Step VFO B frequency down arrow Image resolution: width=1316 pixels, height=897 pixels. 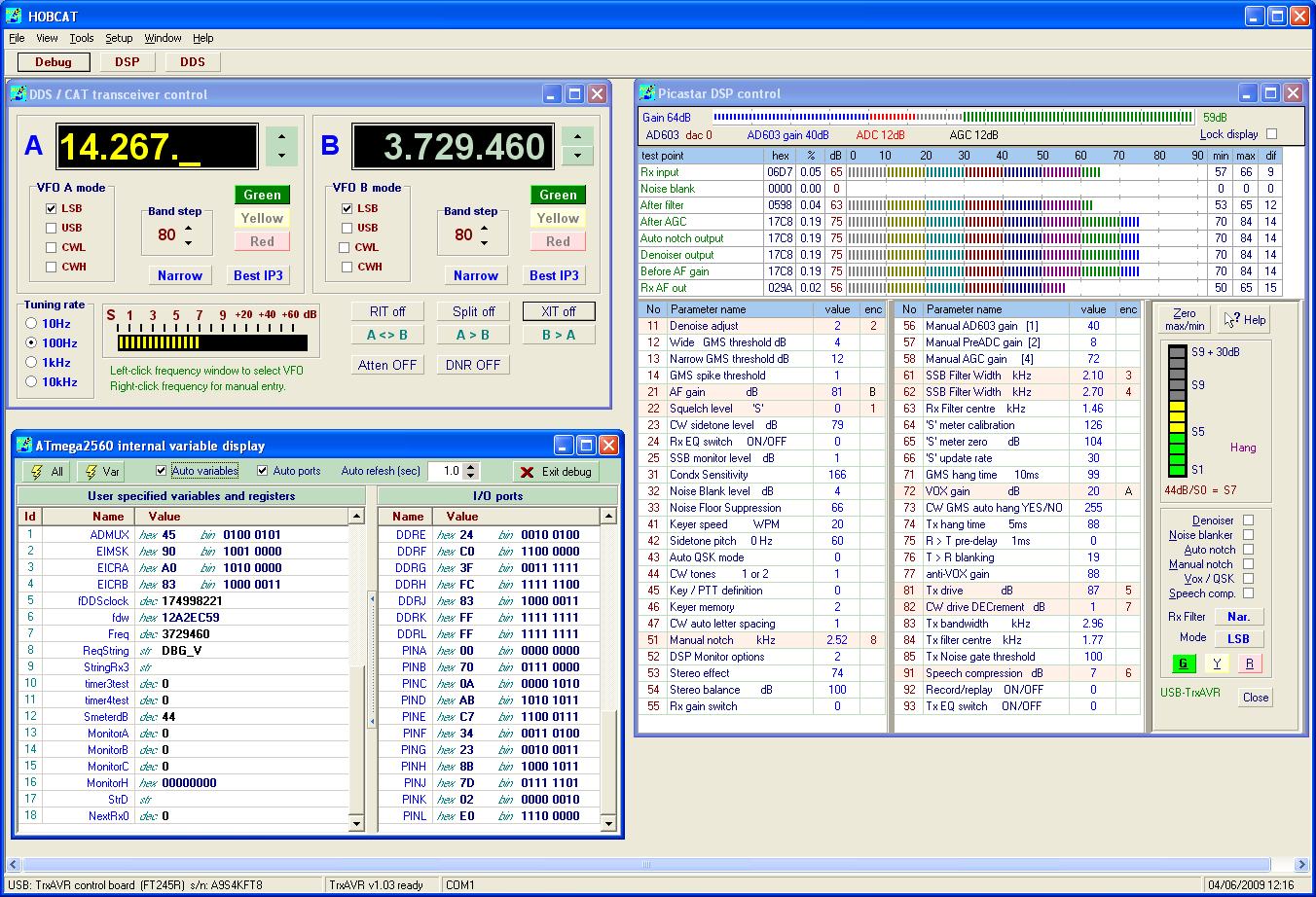tap(577, 156)
